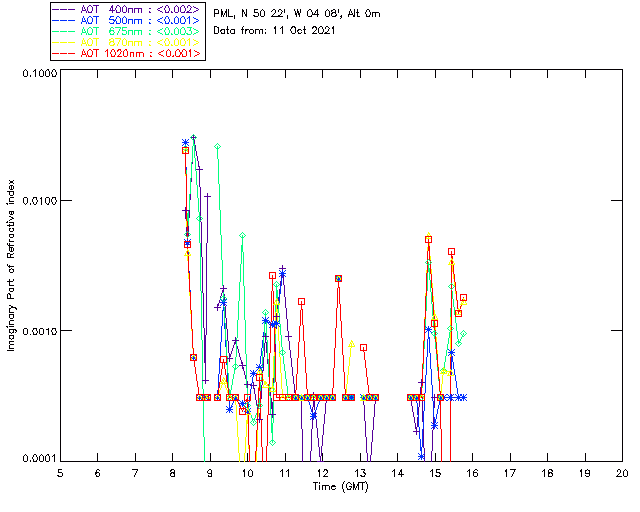This screenshot has height=512, width=640.
Task: Click the legend entry AOT 400nm : <0.002>
Action: pos(127,9)
